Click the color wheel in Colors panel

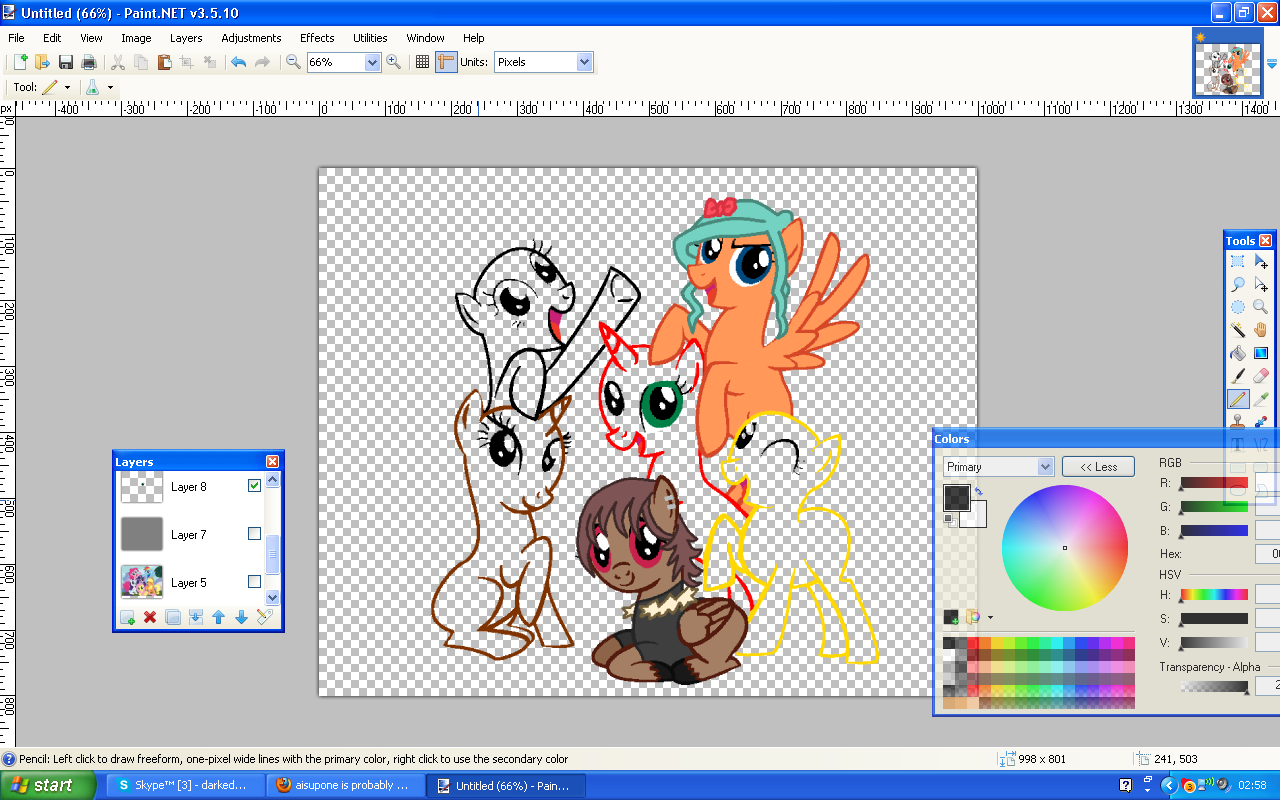[1064, 548]
